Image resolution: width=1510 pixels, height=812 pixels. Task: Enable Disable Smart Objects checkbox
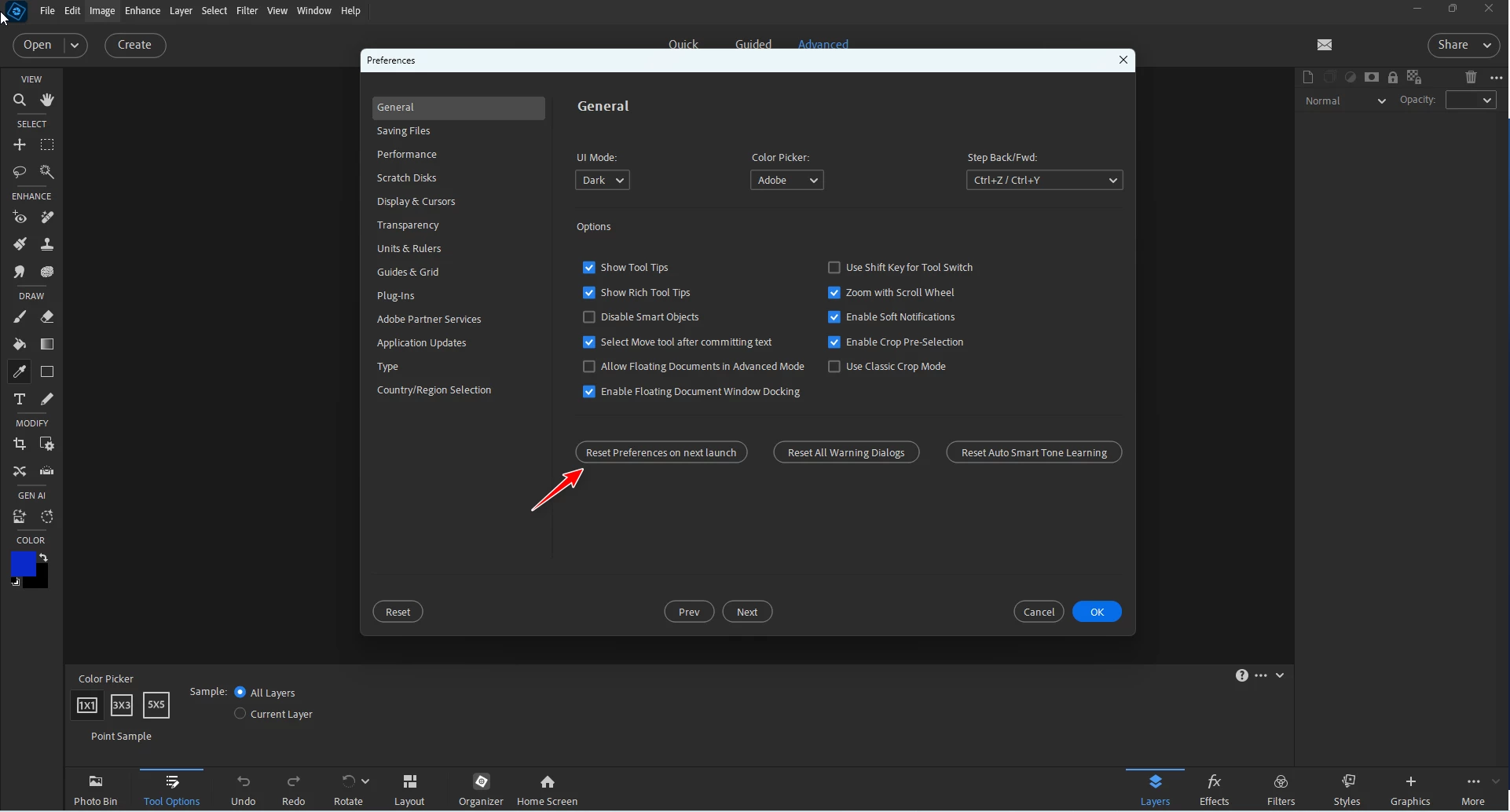pyautogui.click(x=589, y=317)
